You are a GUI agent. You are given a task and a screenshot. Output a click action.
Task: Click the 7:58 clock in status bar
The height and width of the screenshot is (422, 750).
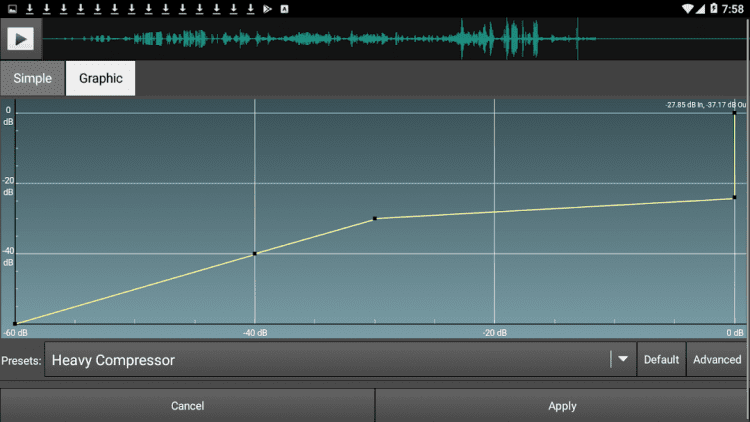click(x=733, y=8)
